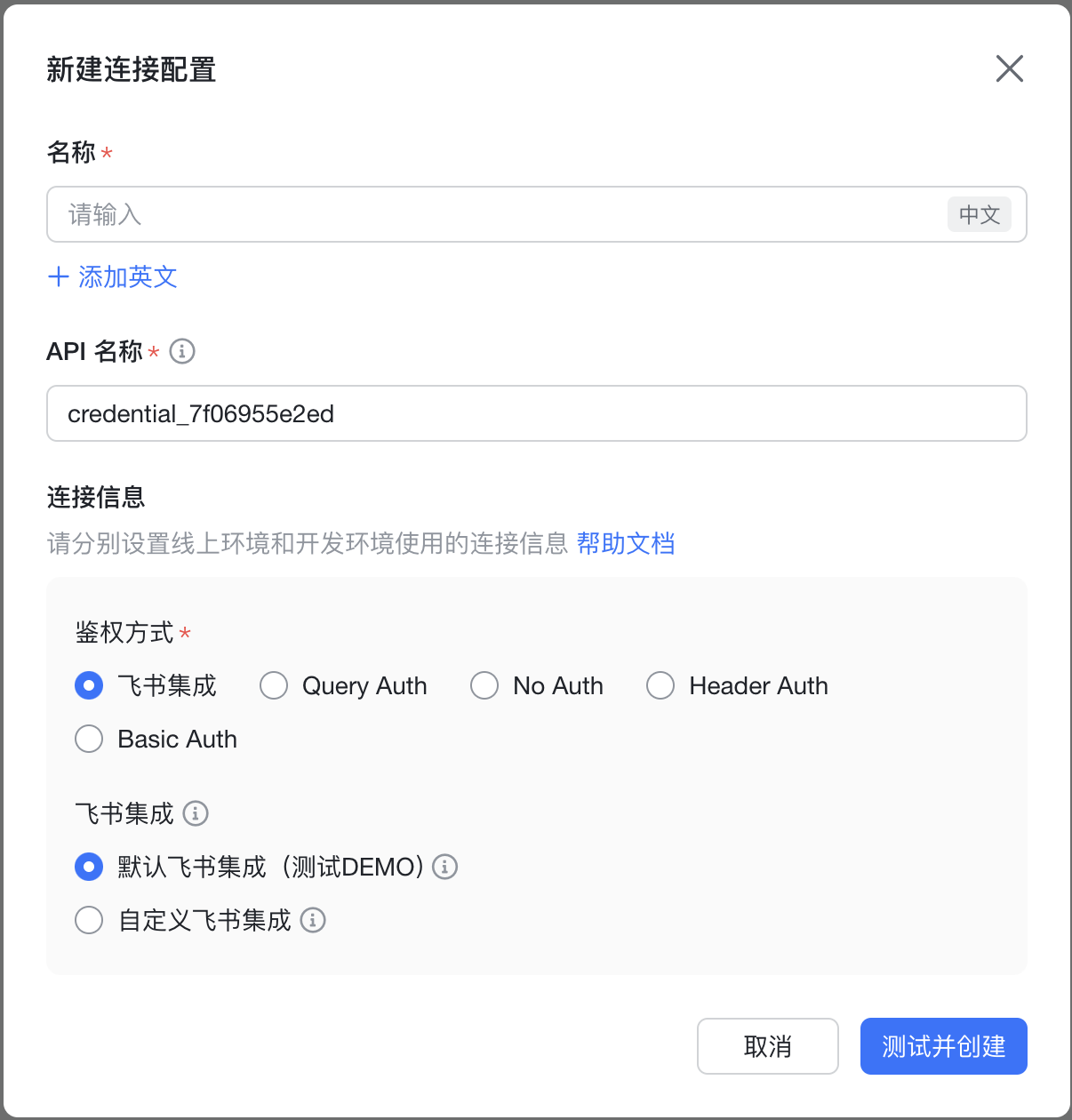
Task: Click the API 名称 field containing credential_7f06955e2ed
Action: [x=536, y=413]
